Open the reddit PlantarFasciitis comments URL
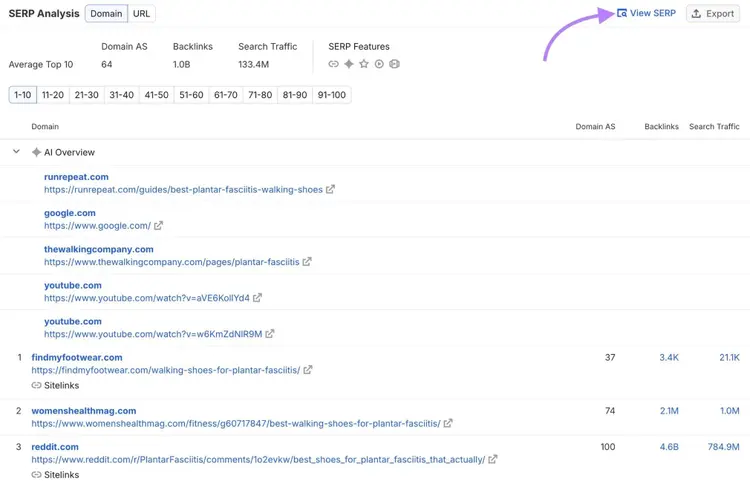The width and height of the screenshot is (750, 487). pos(258,460)
